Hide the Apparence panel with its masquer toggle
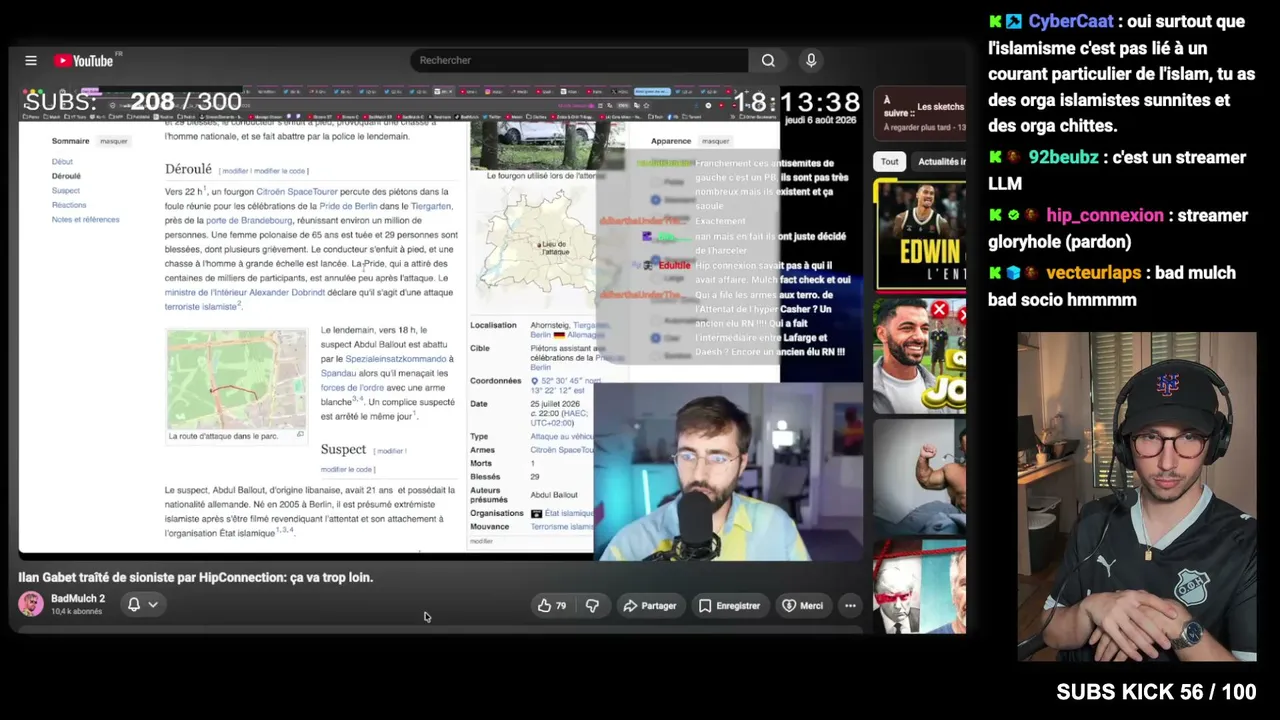Viewport: 1280px width, 720px height. [x=715, y=141]
